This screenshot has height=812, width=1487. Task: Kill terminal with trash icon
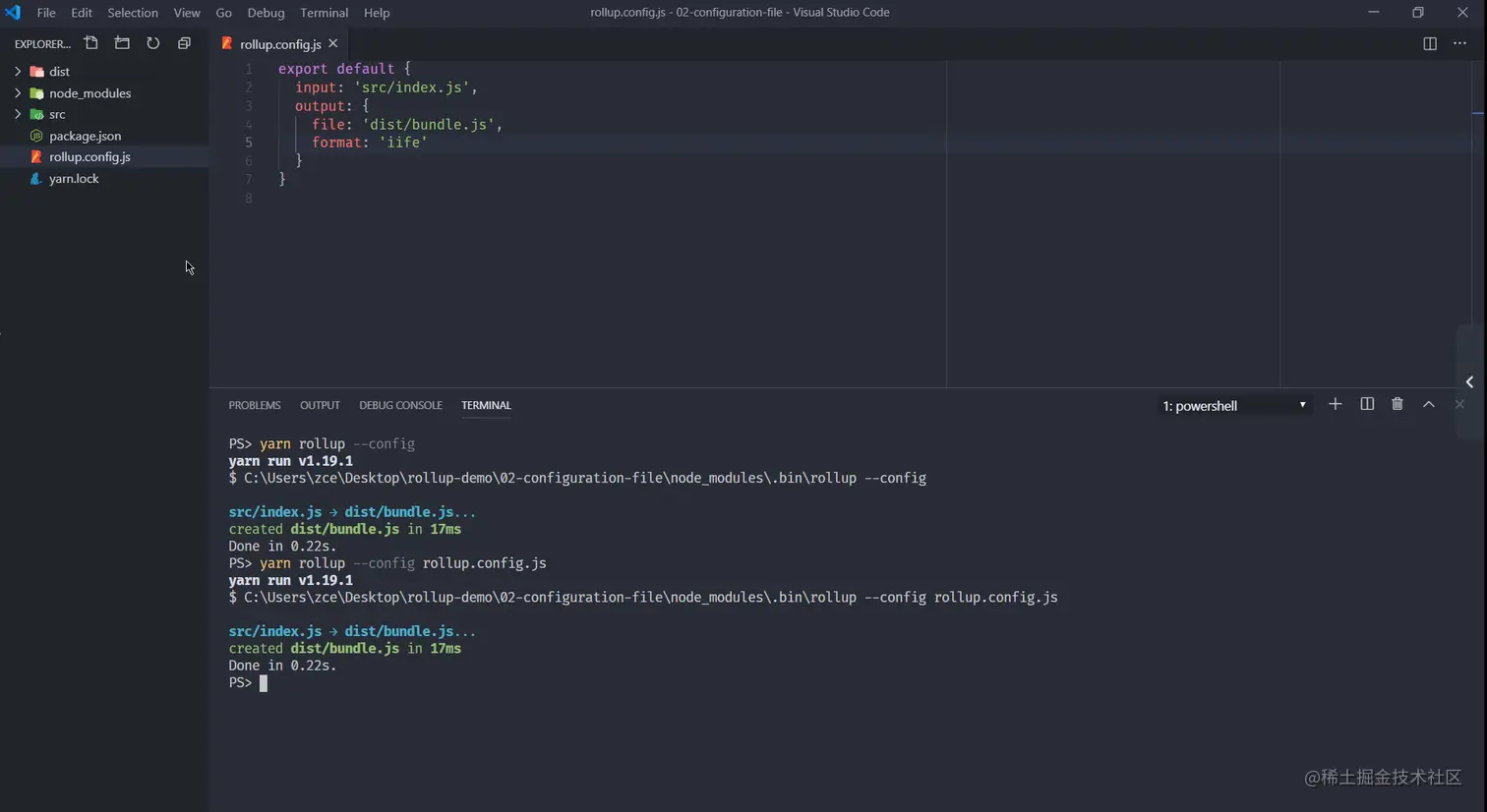[x=1398, y=404]
